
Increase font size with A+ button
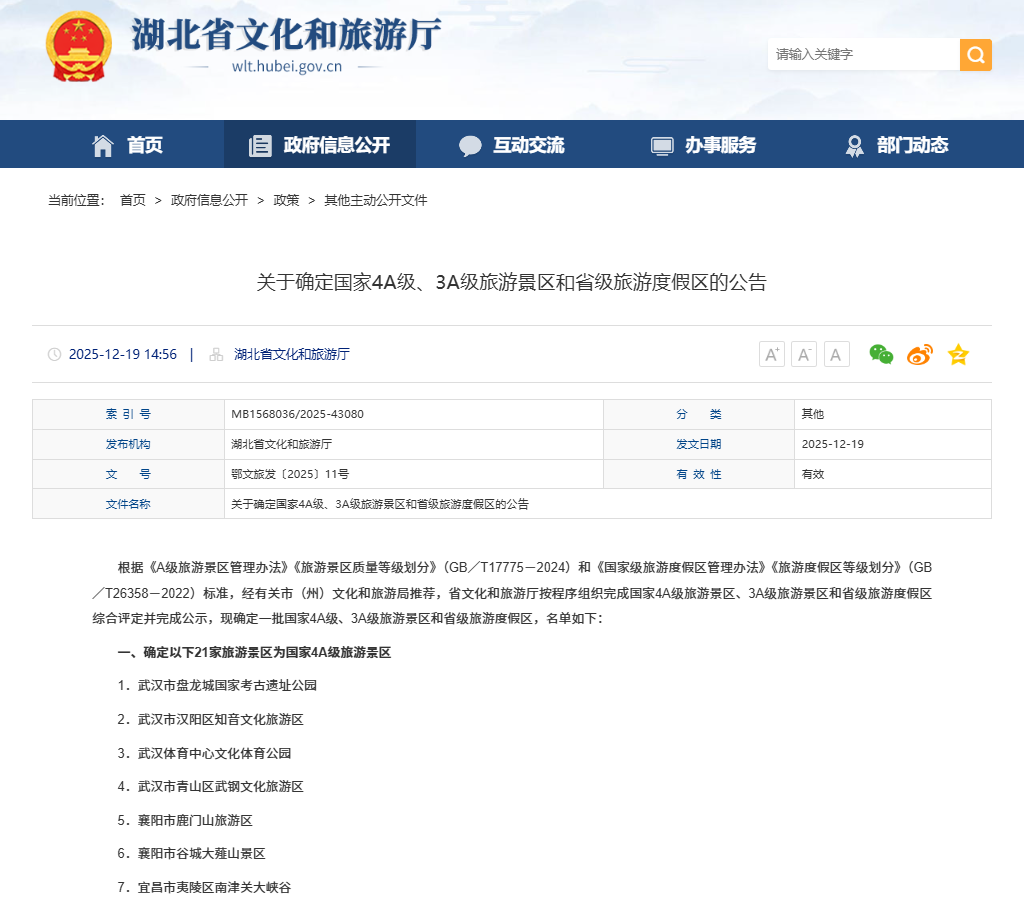(771, 354)
